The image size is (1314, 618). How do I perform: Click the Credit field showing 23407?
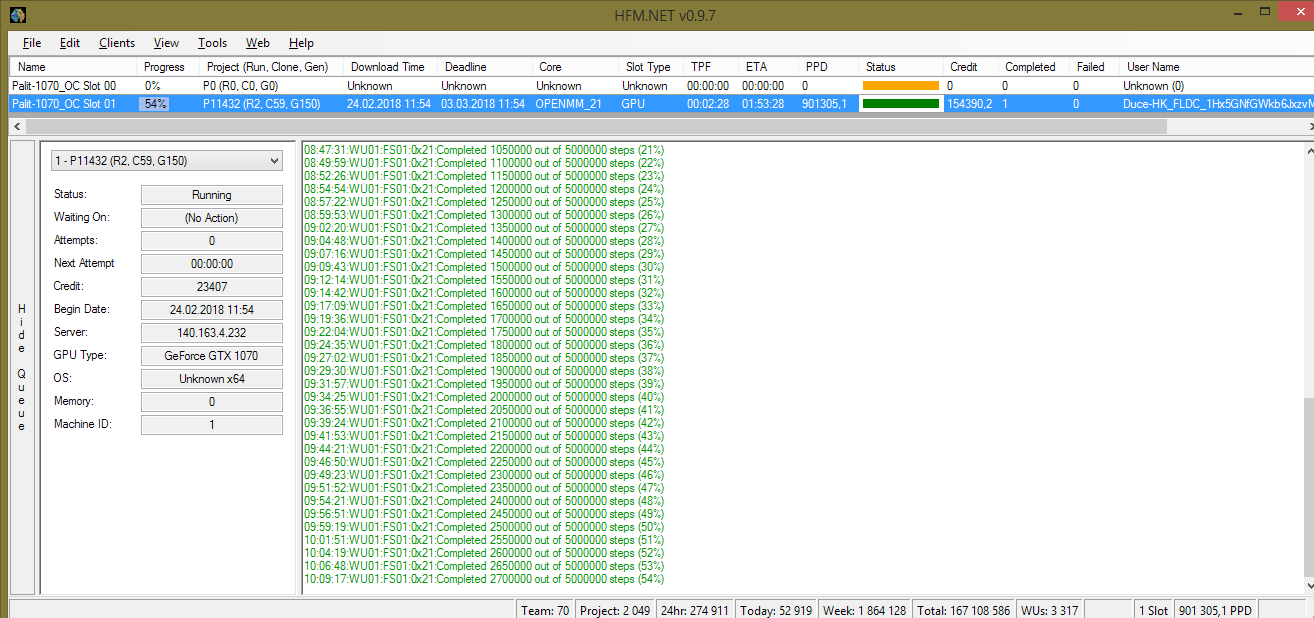211,287
